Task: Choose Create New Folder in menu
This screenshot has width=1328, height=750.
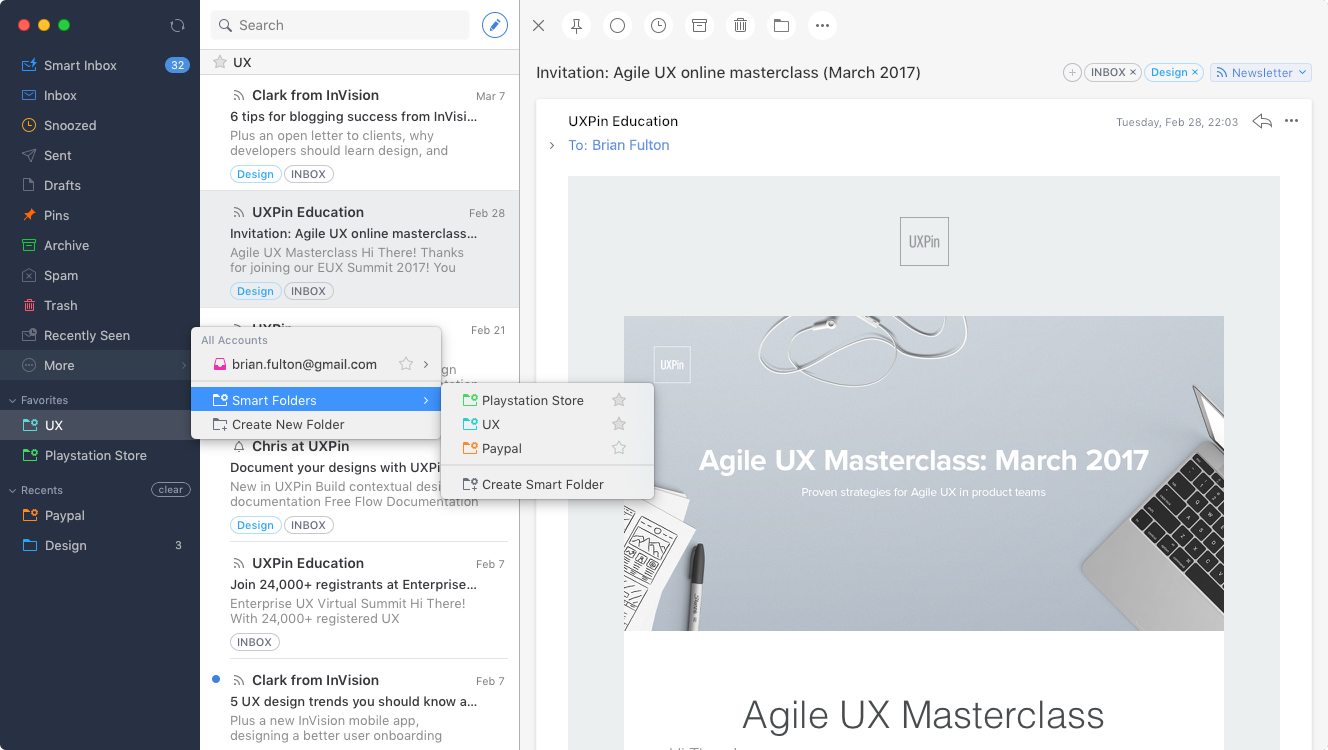Action: coord(316,424)
